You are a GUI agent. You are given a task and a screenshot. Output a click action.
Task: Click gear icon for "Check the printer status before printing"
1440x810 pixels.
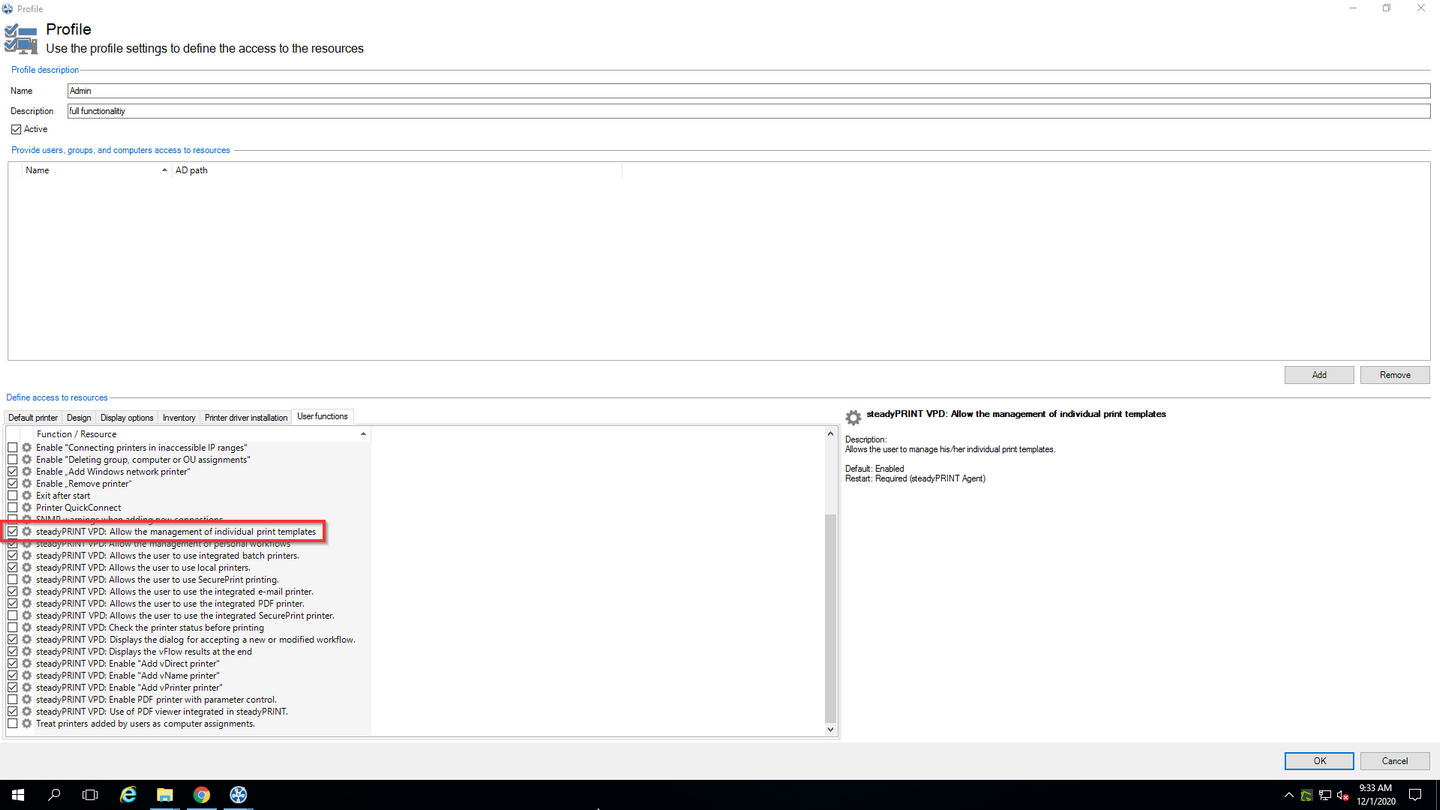(x=27, y=628)
